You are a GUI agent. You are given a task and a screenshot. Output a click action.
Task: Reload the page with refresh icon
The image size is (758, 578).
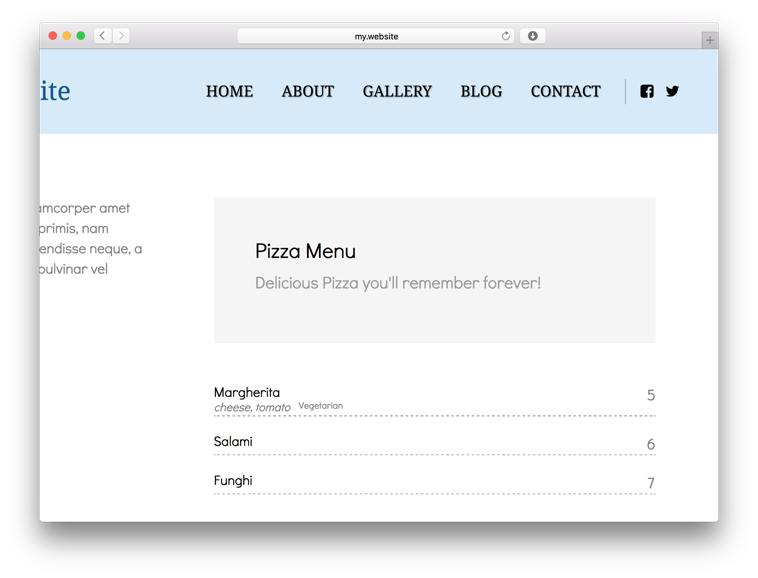[506, 36]
